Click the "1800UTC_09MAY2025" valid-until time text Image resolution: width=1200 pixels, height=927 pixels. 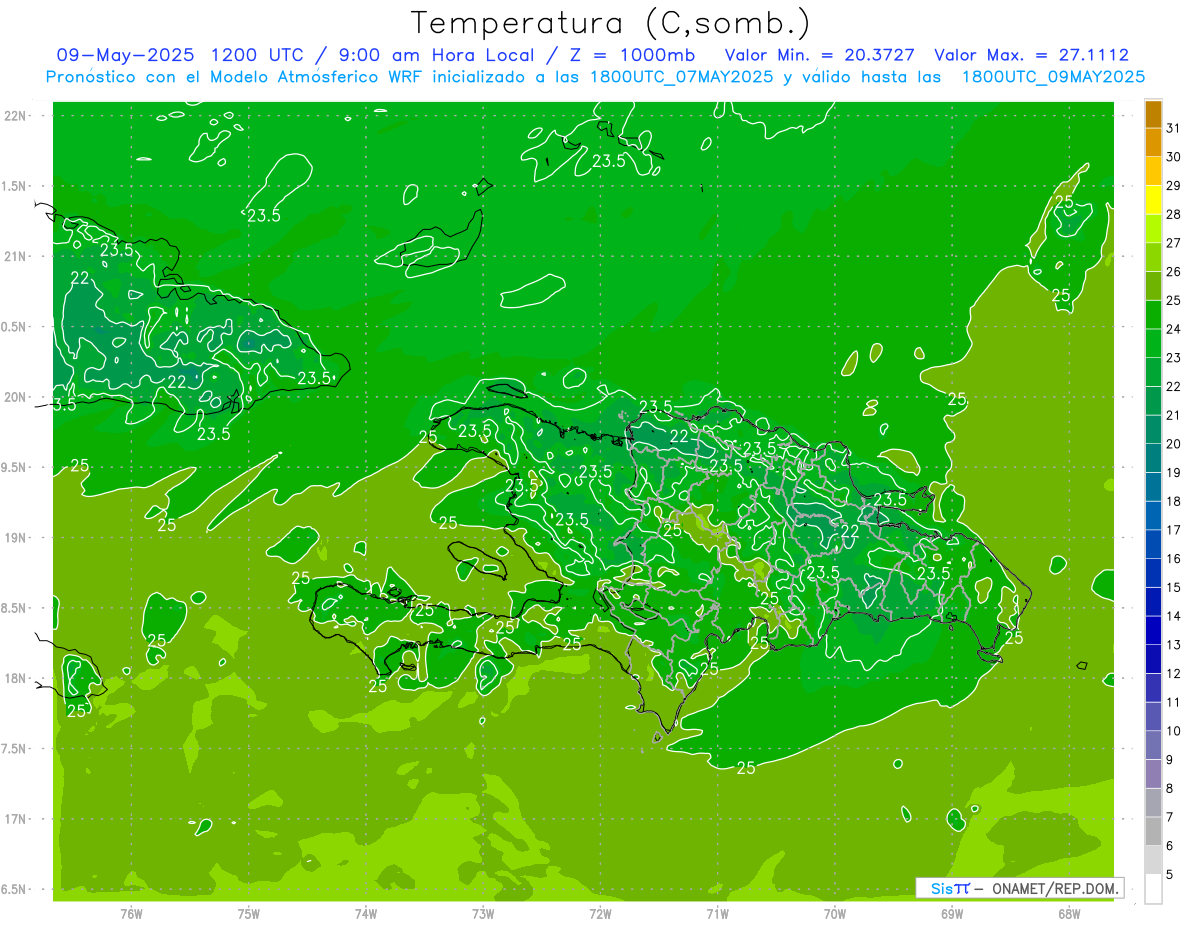click(1053, 77)
